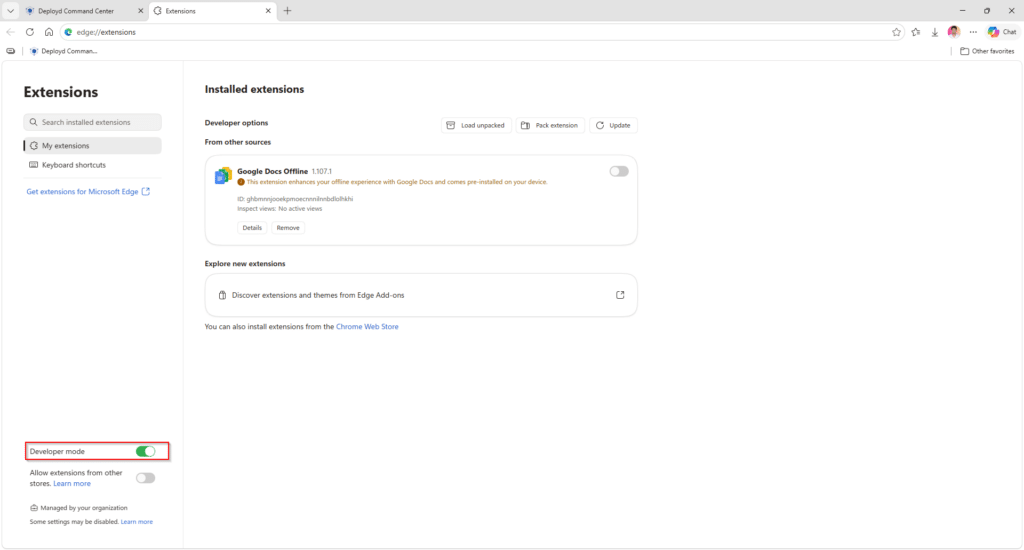Screen dimensions: 1024x550
Task: Minimize the browser window
Action: pos(962,11)
